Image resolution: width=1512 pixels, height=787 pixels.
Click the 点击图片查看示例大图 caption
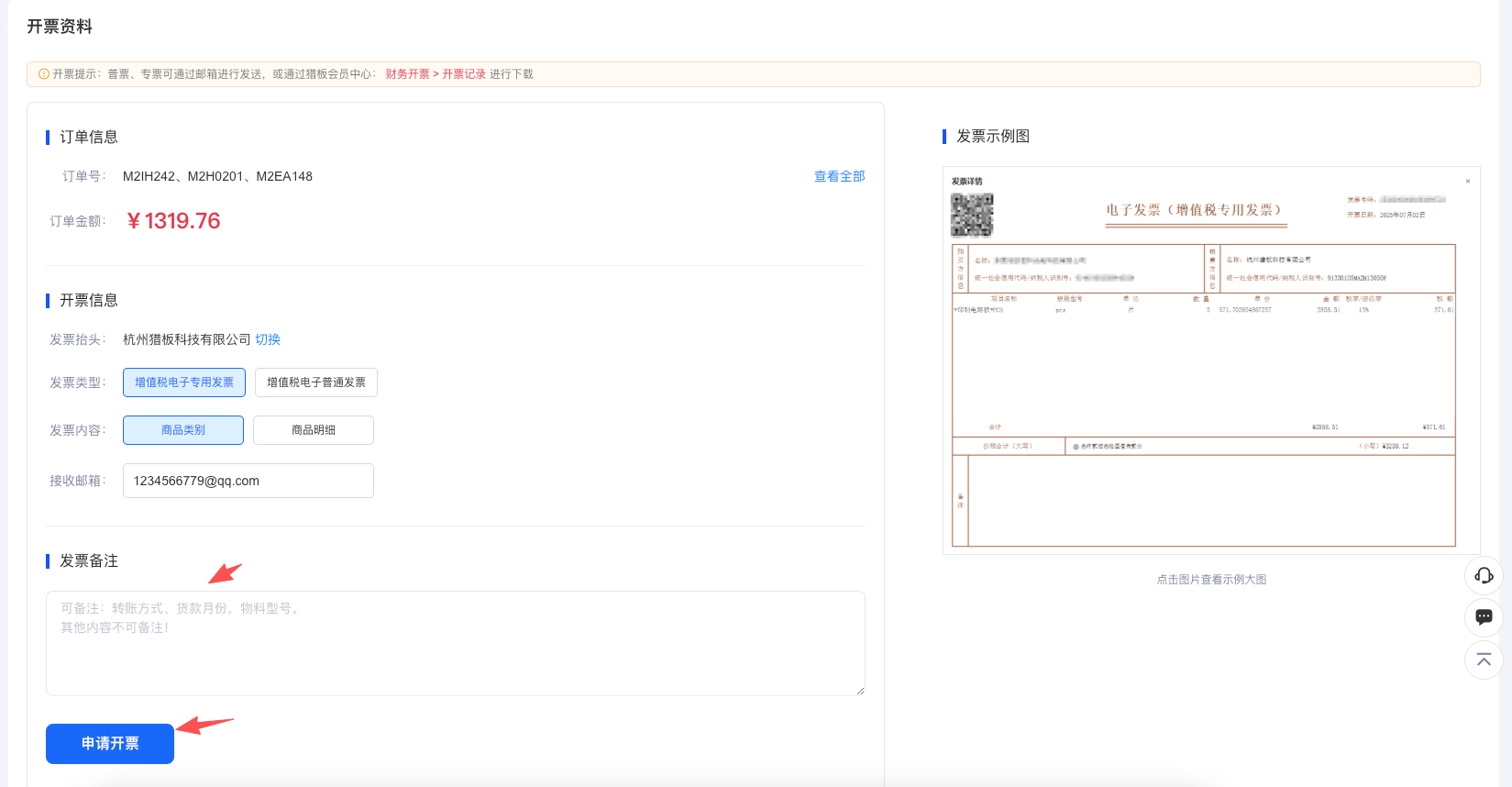tap(1211, 580)
